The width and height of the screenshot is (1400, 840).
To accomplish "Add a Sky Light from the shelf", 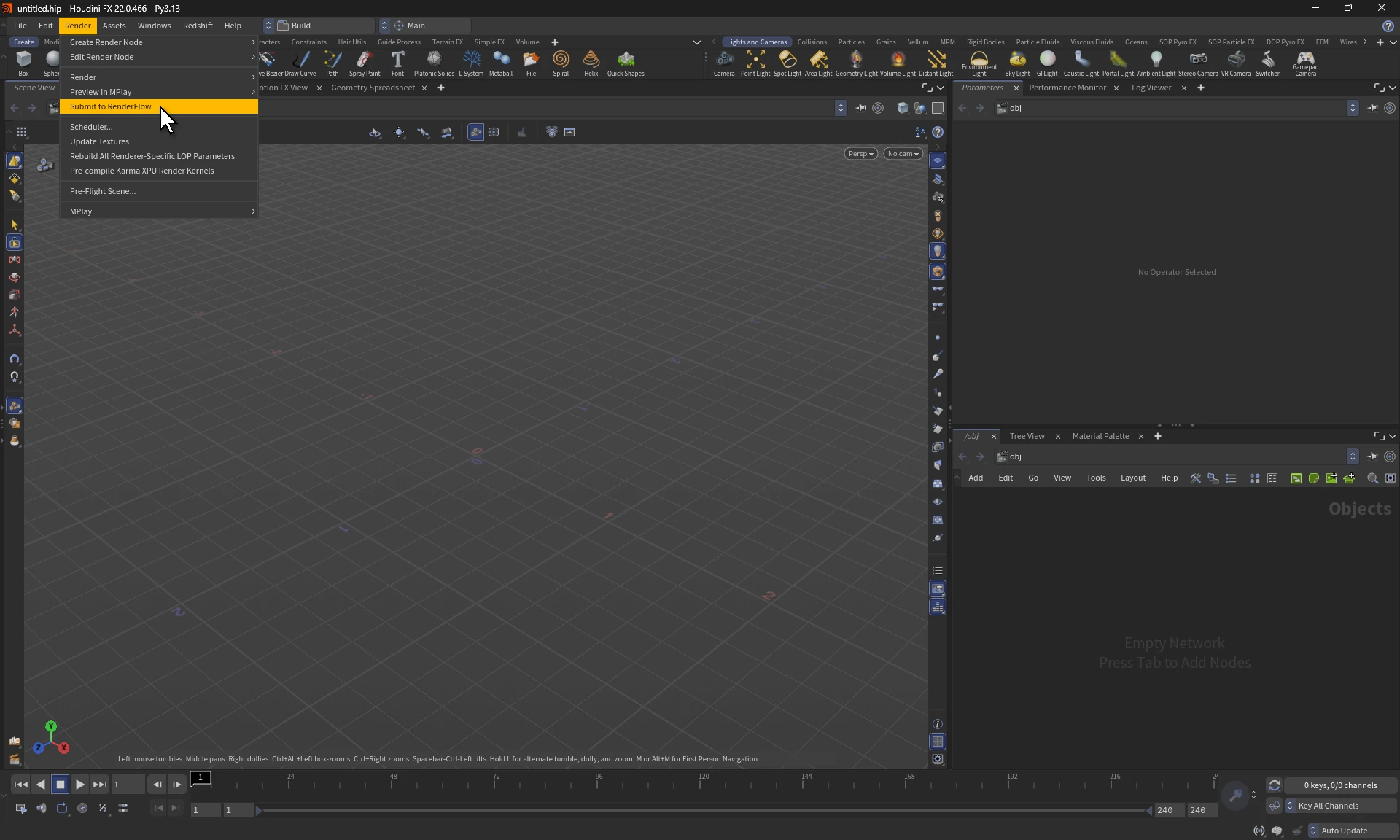I will click(1017, 63).
